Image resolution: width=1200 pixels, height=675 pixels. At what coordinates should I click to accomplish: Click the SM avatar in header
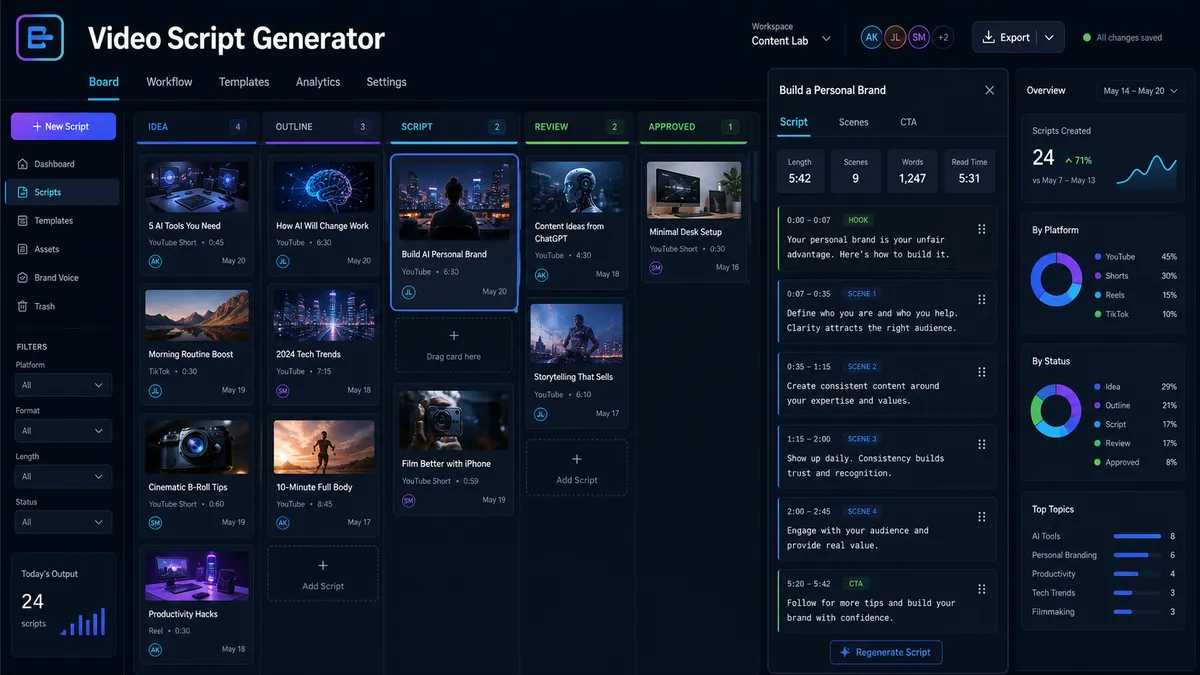[918, 37]
